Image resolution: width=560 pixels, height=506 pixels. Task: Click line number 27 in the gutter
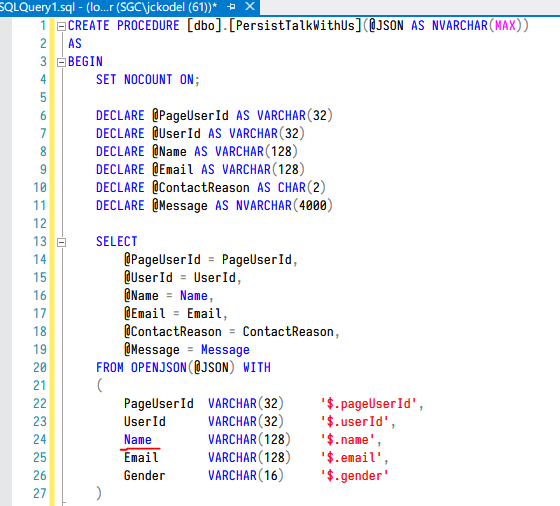(x=40, y=494)
